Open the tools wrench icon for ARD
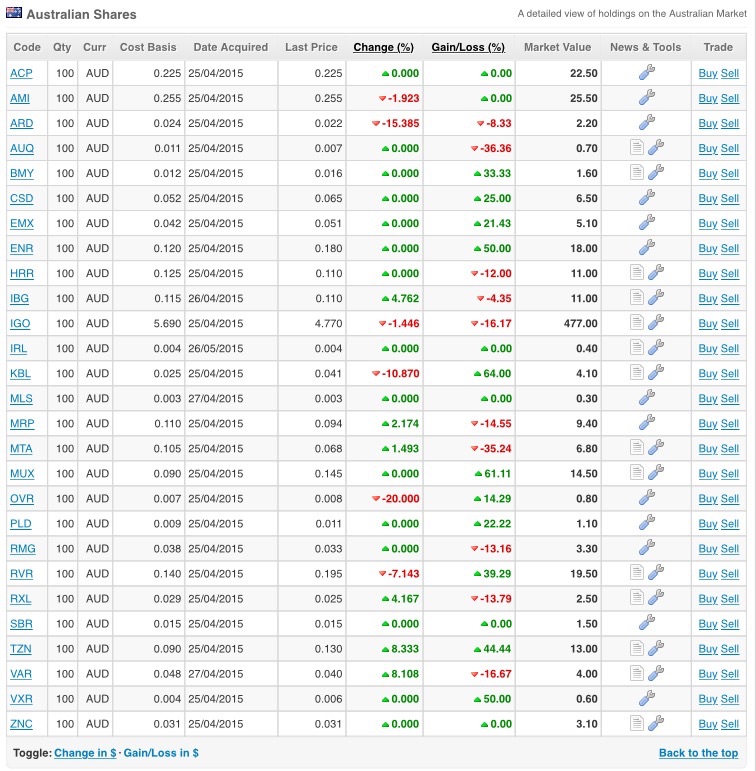Image resolution: width=756 pixels, height=771 pixels. pyautogui.click(x=646, y=122)
